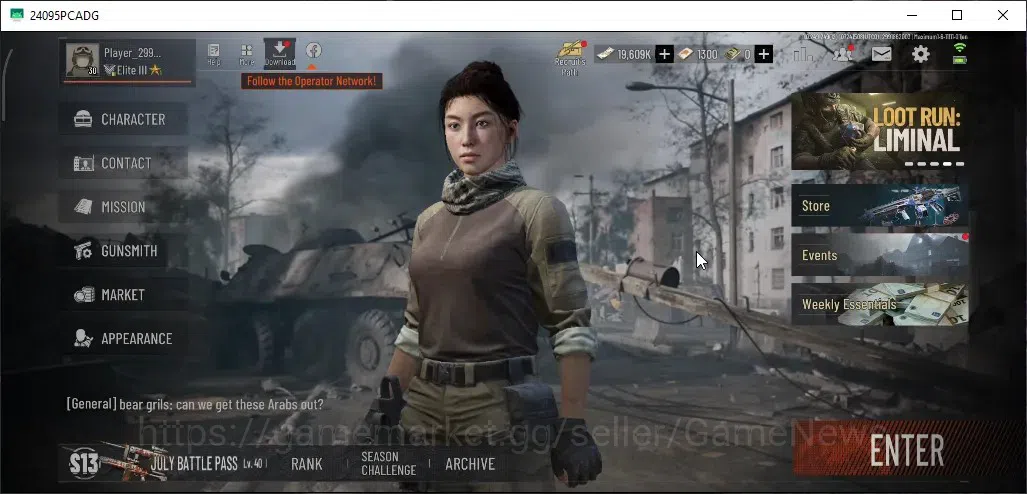Switch to the RANK tab

(307, 464)
